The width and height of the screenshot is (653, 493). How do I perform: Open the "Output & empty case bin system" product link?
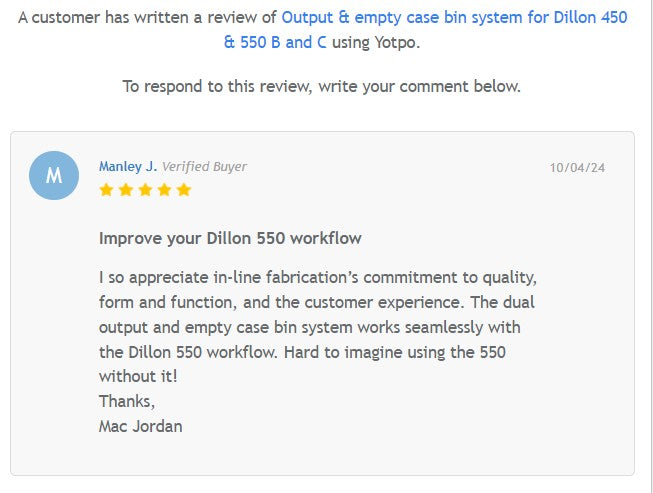click(x=454, y=18)
